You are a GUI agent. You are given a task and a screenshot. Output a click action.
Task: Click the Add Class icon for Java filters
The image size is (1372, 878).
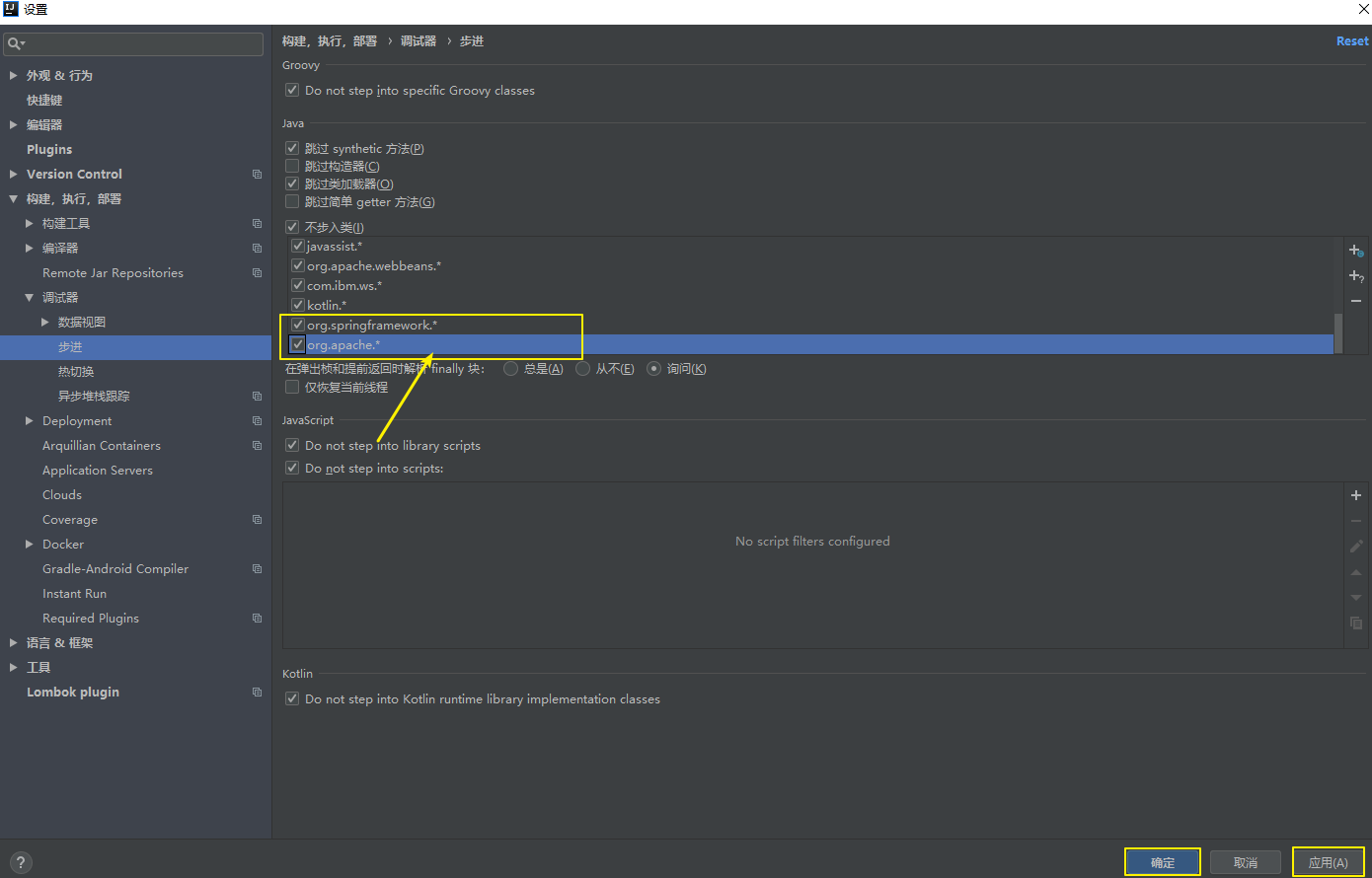(1355, 251)
